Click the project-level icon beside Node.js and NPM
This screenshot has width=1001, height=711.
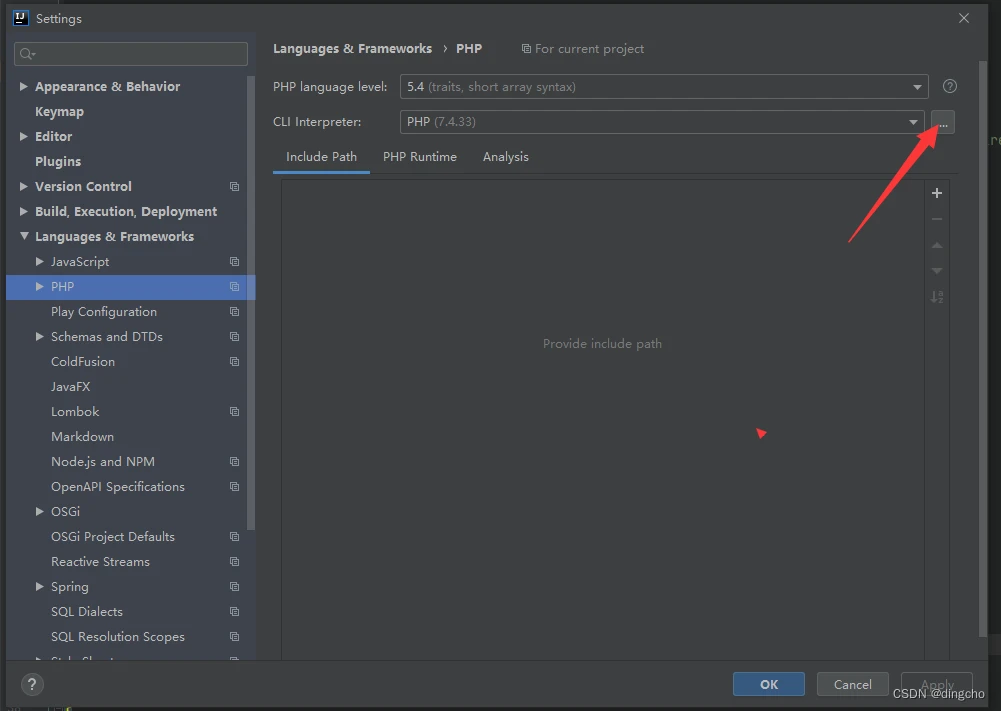[234, 461]
